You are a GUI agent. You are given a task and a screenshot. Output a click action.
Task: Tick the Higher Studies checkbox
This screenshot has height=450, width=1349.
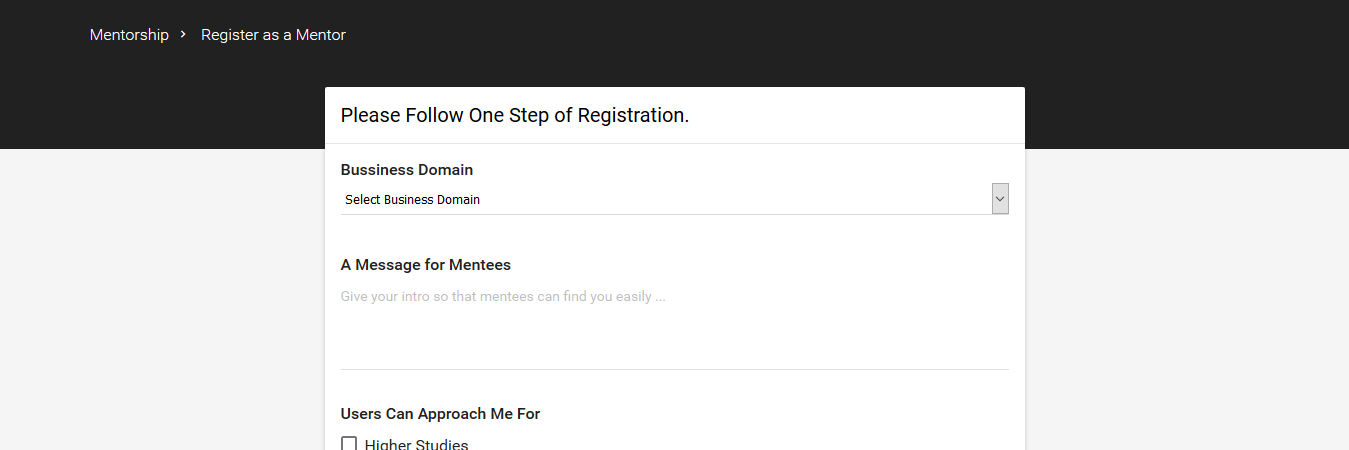pos(349,444)
